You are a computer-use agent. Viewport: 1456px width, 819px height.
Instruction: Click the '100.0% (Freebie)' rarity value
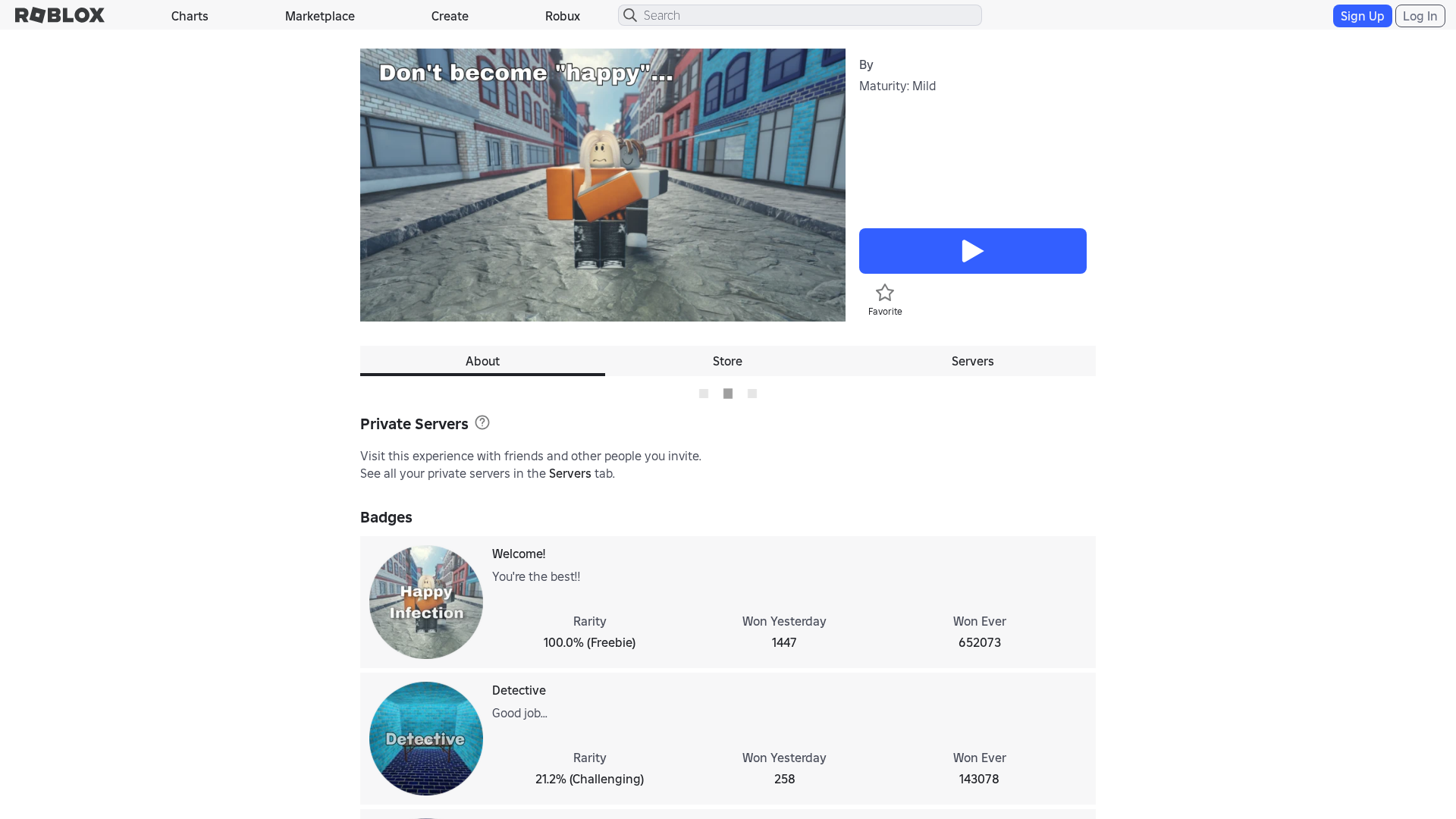point(589,642)
